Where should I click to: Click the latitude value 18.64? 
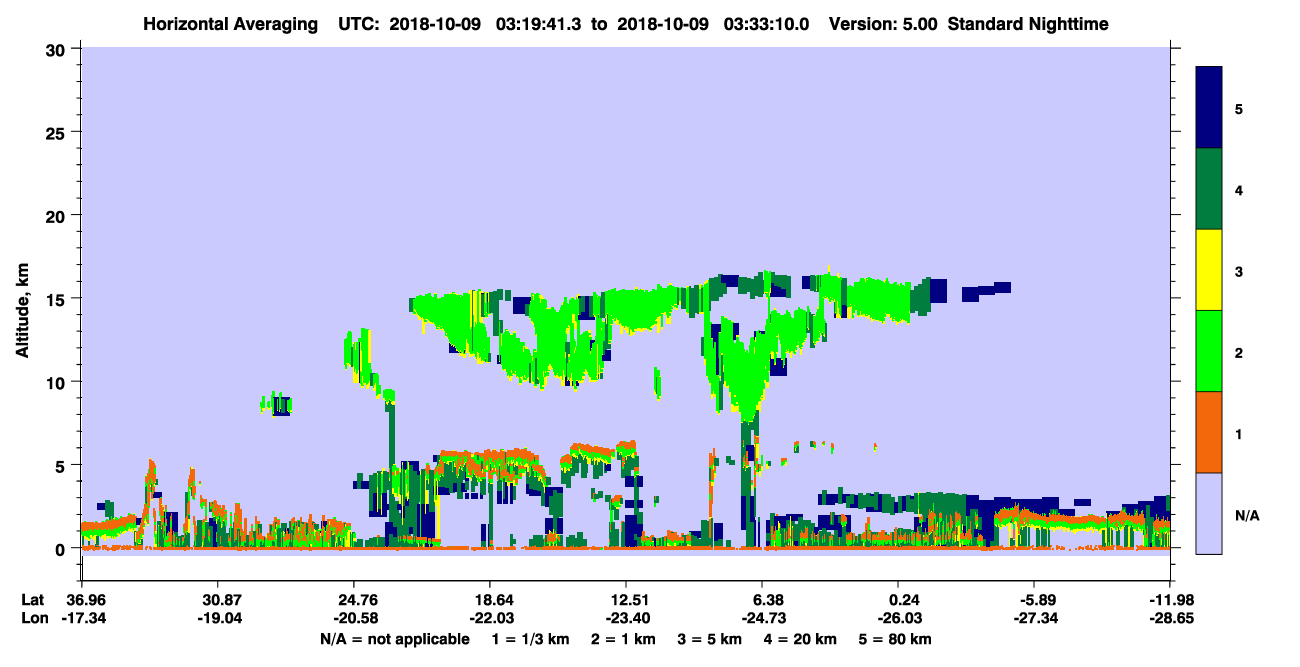(489, 600)
